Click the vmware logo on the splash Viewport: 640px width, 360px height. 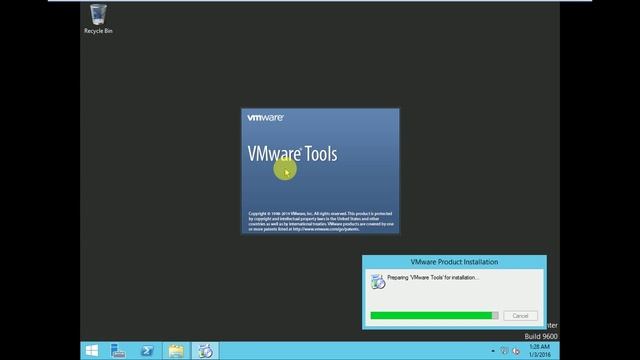click(265, 118)
